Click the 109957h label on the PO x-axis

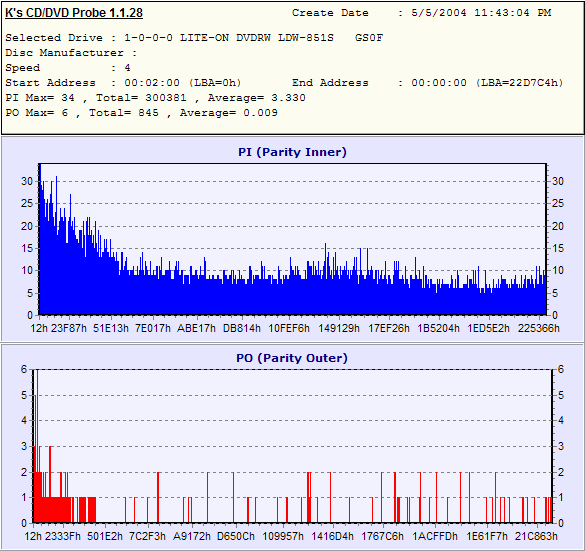click(x=283, y=536)
